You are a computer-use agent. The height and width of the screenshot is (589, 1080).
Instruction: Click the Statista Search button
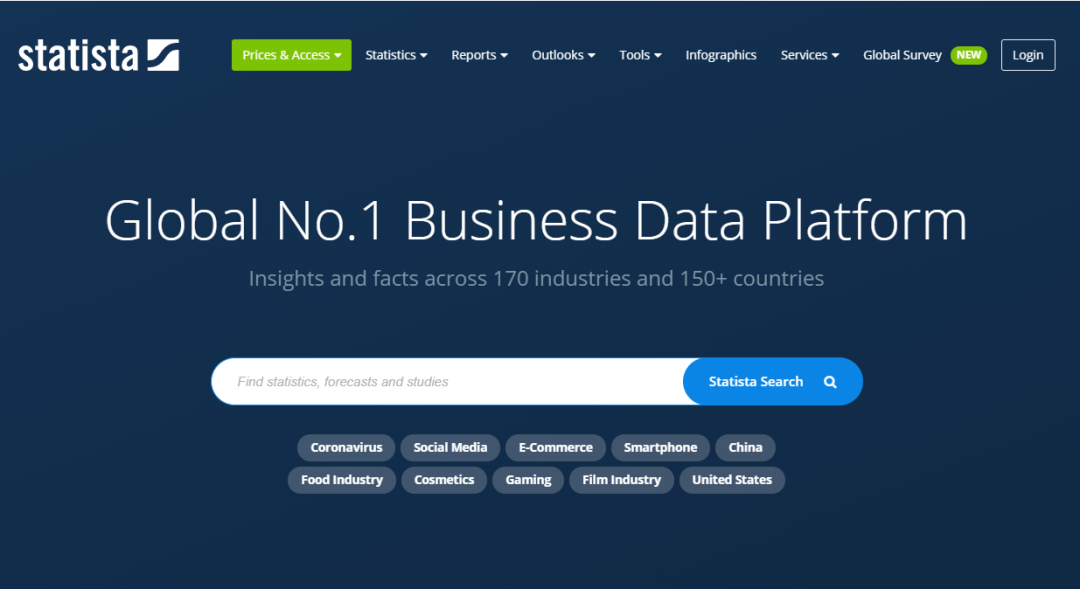click(x=773, y=382)
